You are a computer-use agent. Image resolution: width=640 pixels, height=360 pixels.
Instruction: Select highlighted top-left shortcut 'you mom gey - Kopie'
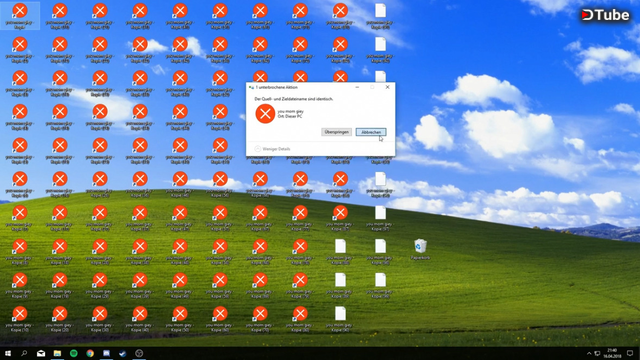(x=20, y=16)
